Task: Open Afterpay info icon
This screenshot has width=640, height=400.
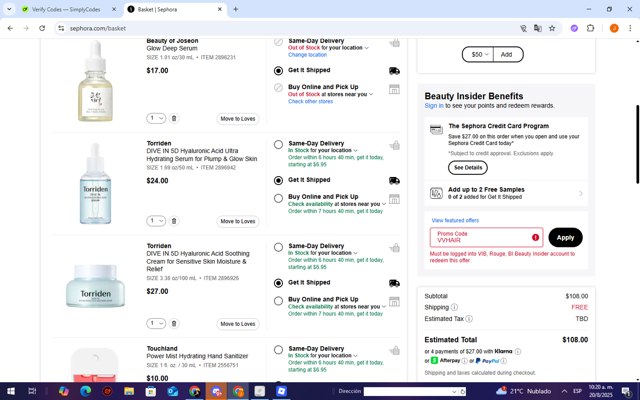Action: tap(464, 361)
